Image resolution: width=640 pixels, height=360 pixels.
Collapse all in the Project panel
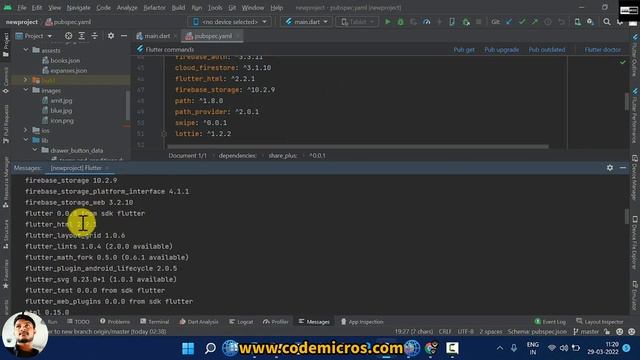[x=95, y=36]
